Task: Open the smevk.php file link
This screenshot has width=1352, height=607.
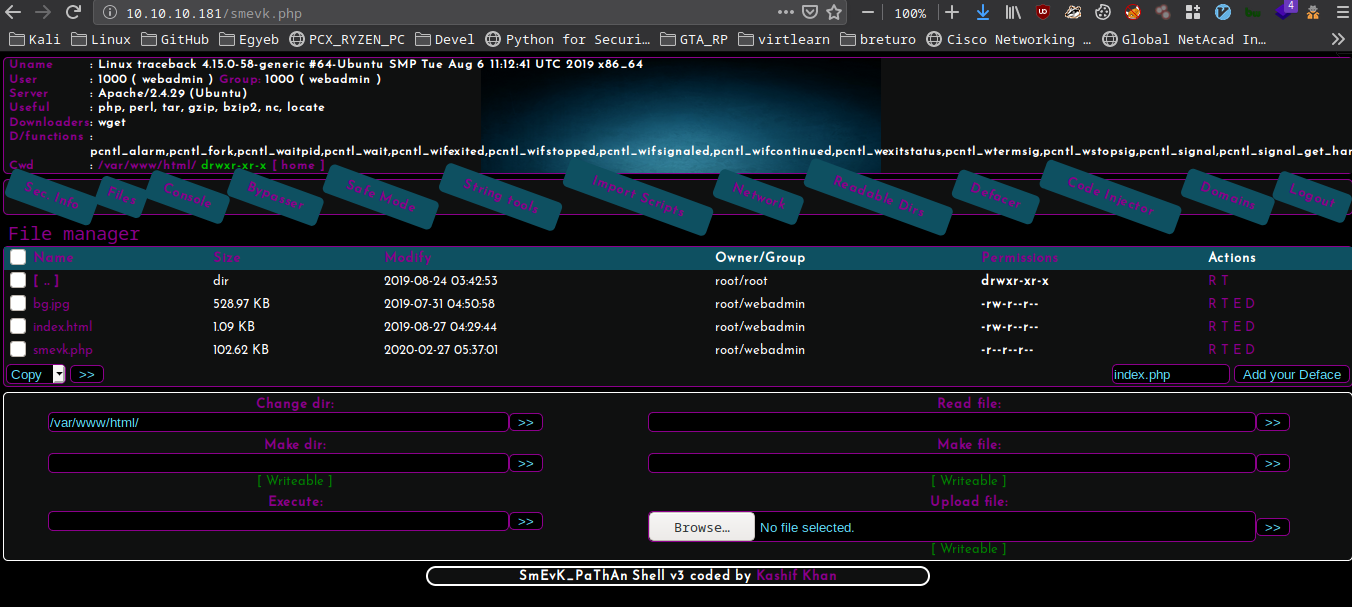Action: pyautogui.click(x=62, y=350)
